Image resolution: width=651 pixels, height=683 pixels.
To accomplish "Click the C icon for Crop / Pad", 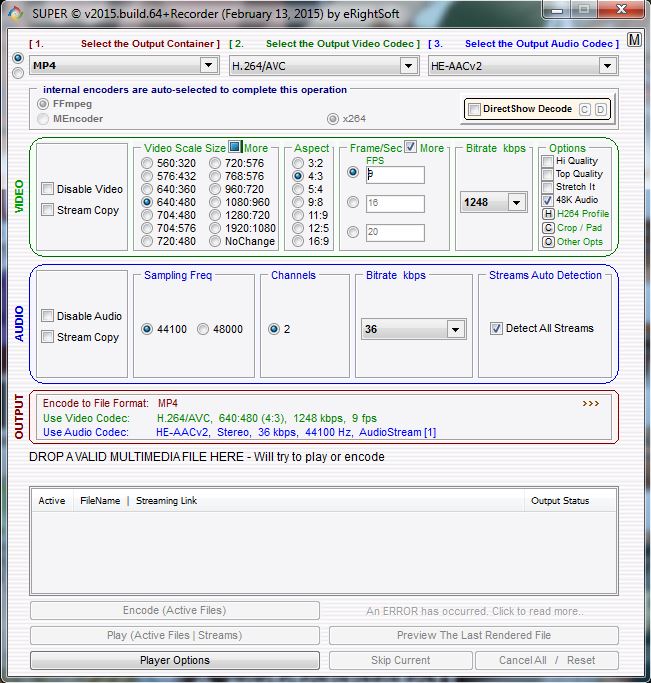I will (x=547, y=228).
